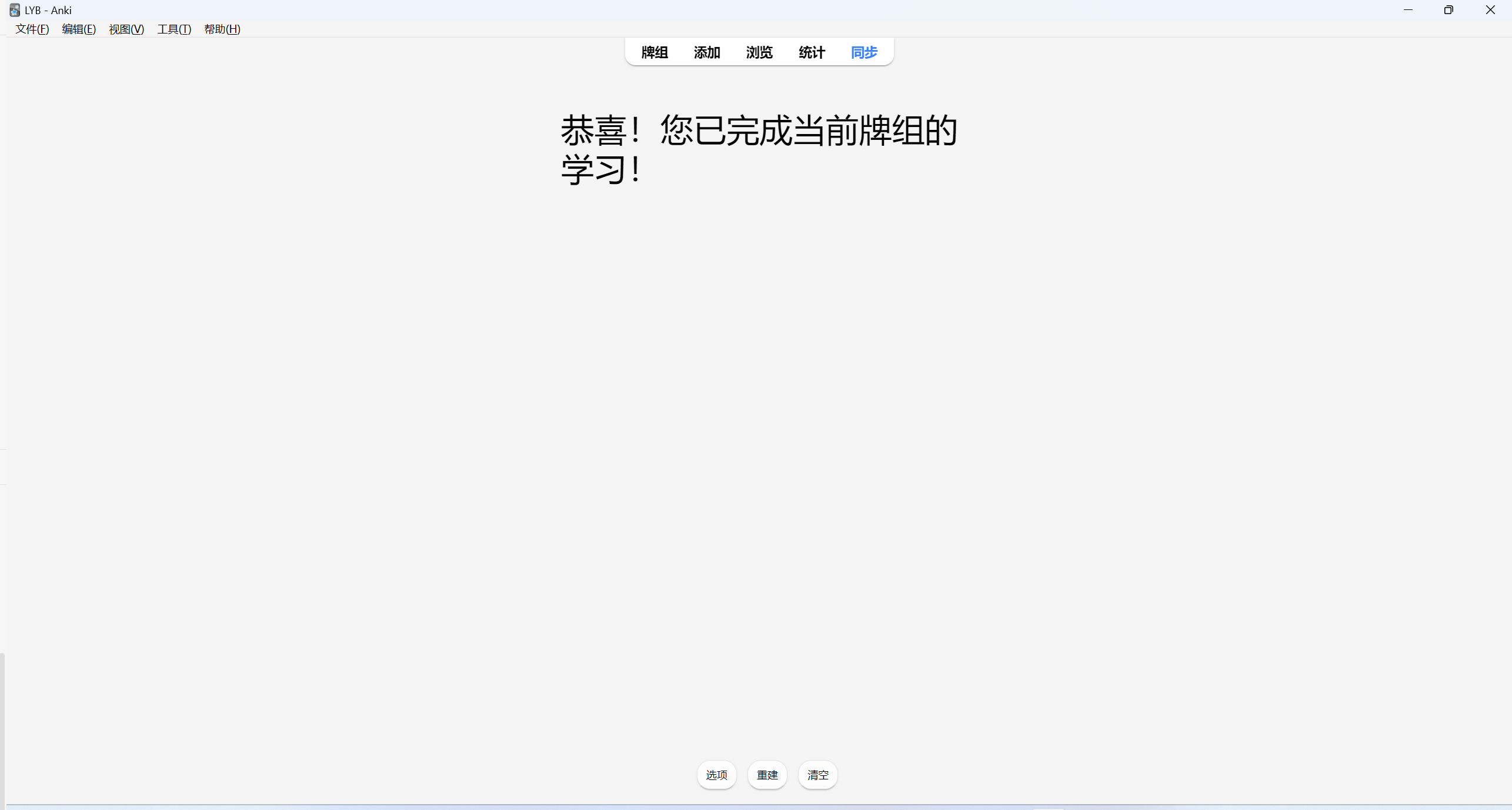Click the LYB - Anki title text
Image resolution: width=1512 pixels, height=810 pixels.
point(48,10)
